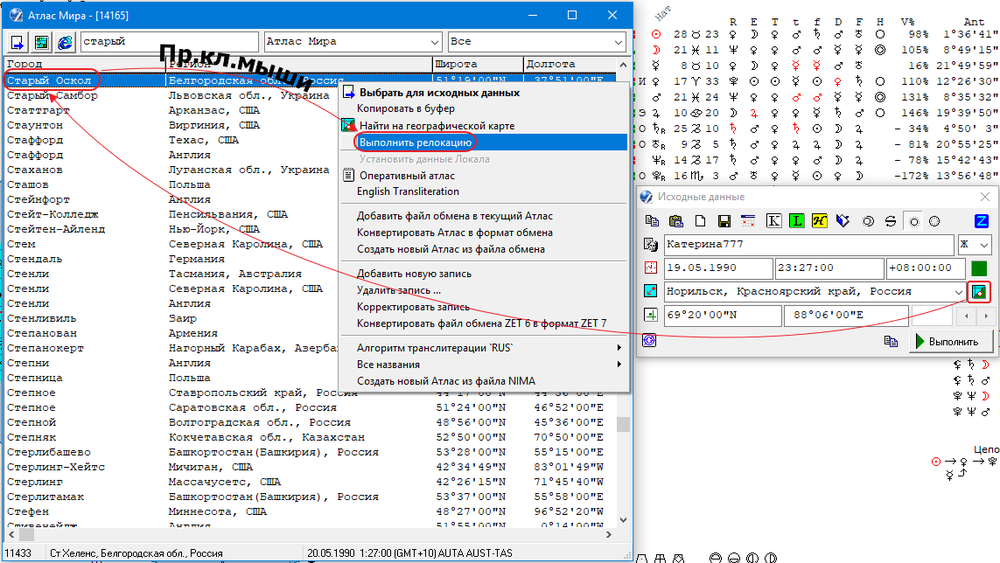Image resolution: width=1000 pixels, height=563 pixels.
Task: Click the select-for-source-data icon in the Atlas toolbar
Action: [x=17, y=42]
